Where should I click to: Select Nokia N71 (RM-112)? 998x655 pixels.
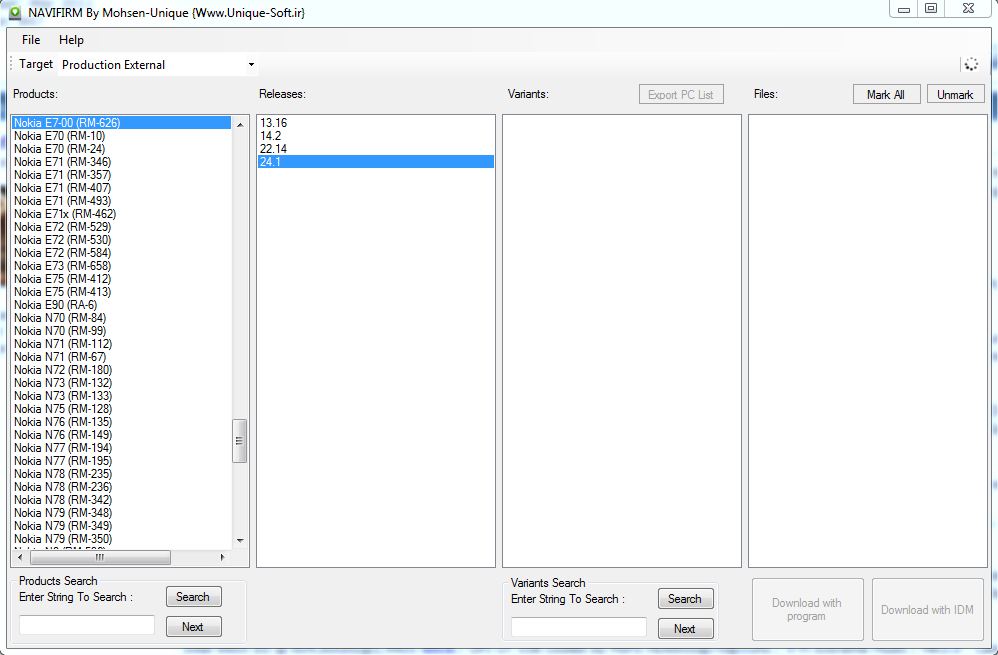(122, 344)
